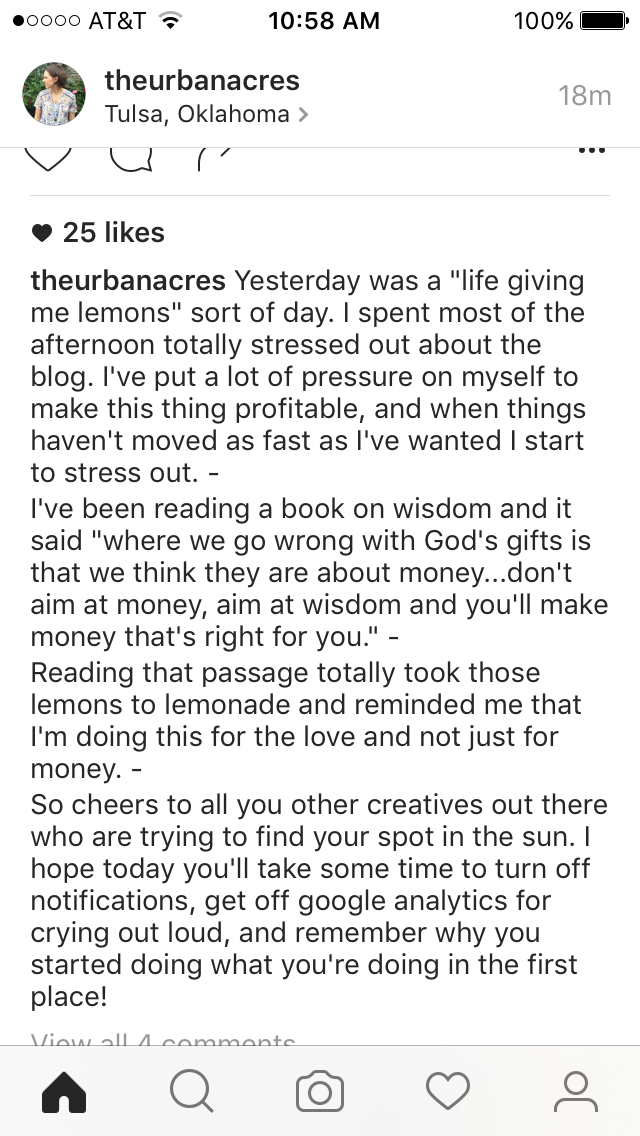Open the Tulsa, Oklahoma location
This screenshot has width=640, height=1136.
197,114
